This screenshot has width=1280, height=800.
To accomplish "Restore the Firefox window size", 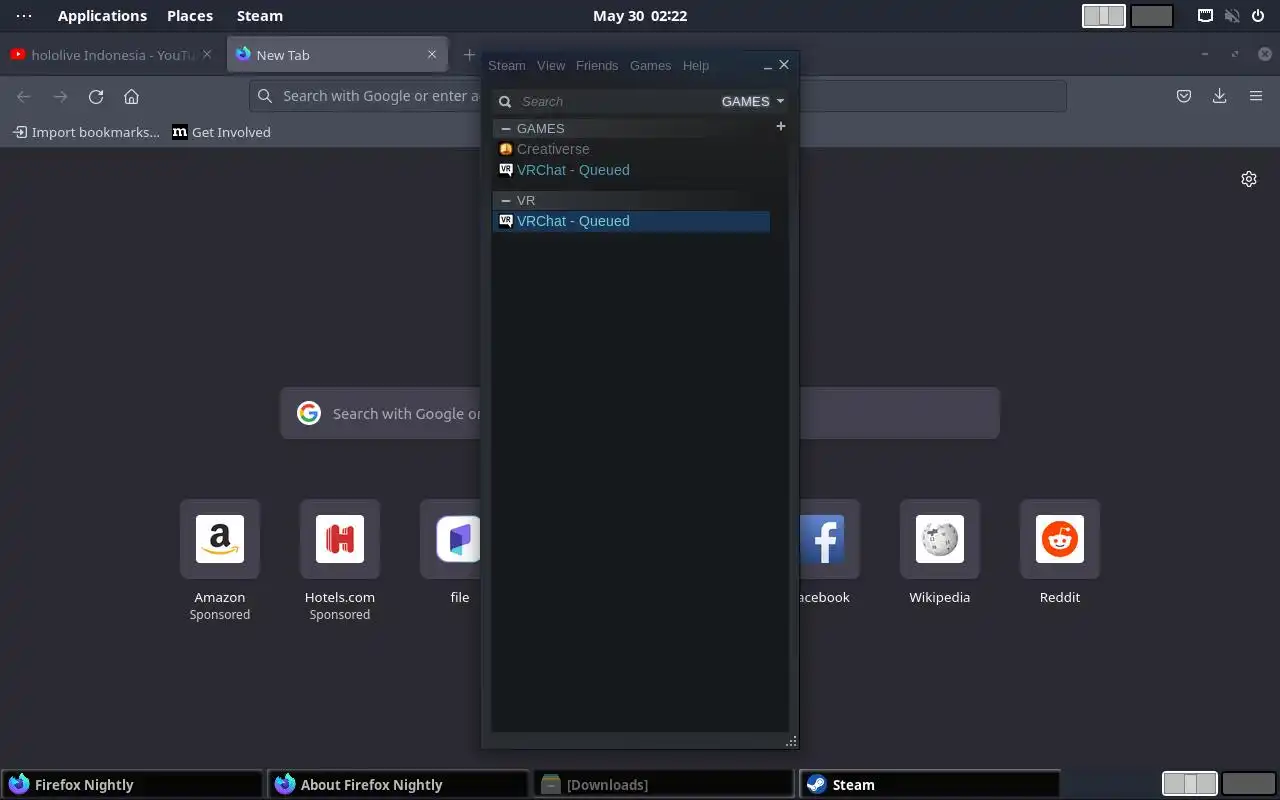I will pos(1235,54).
